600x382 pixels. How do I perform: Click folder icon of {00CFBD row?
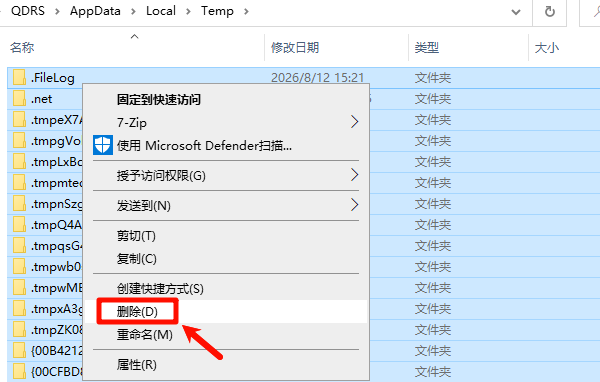click(19, 371)
